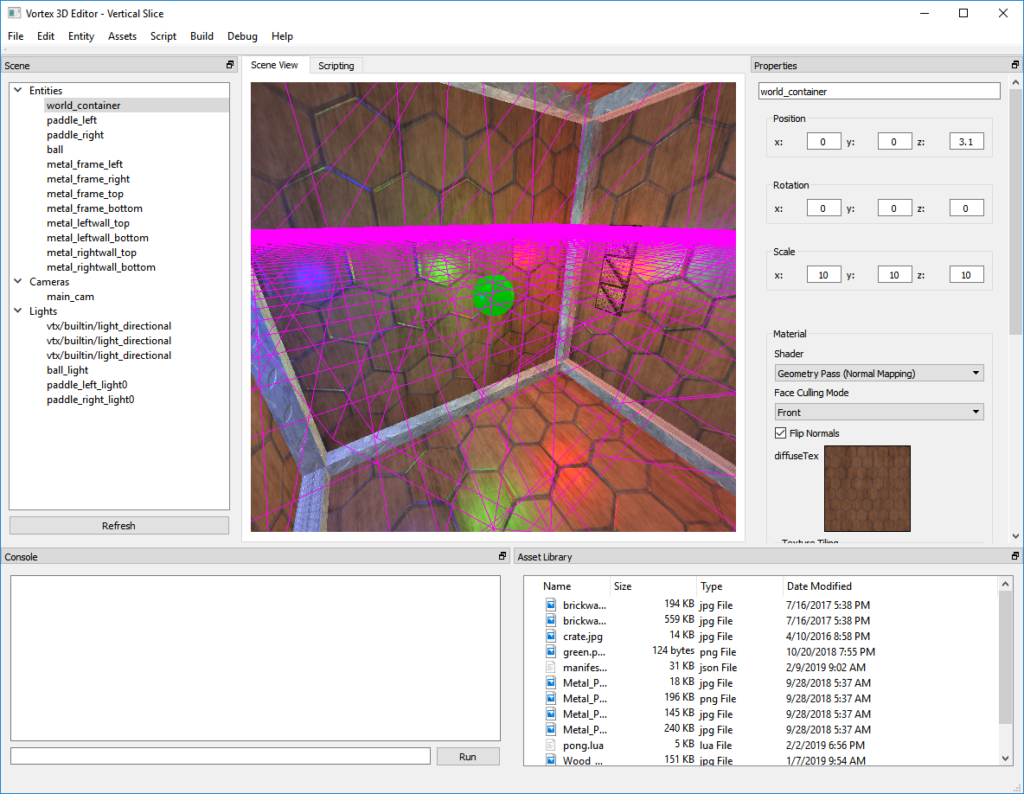Screen dimensions: 1024x794
Task: Undock the Scene panel with float icon
Action: pos(230,66)
